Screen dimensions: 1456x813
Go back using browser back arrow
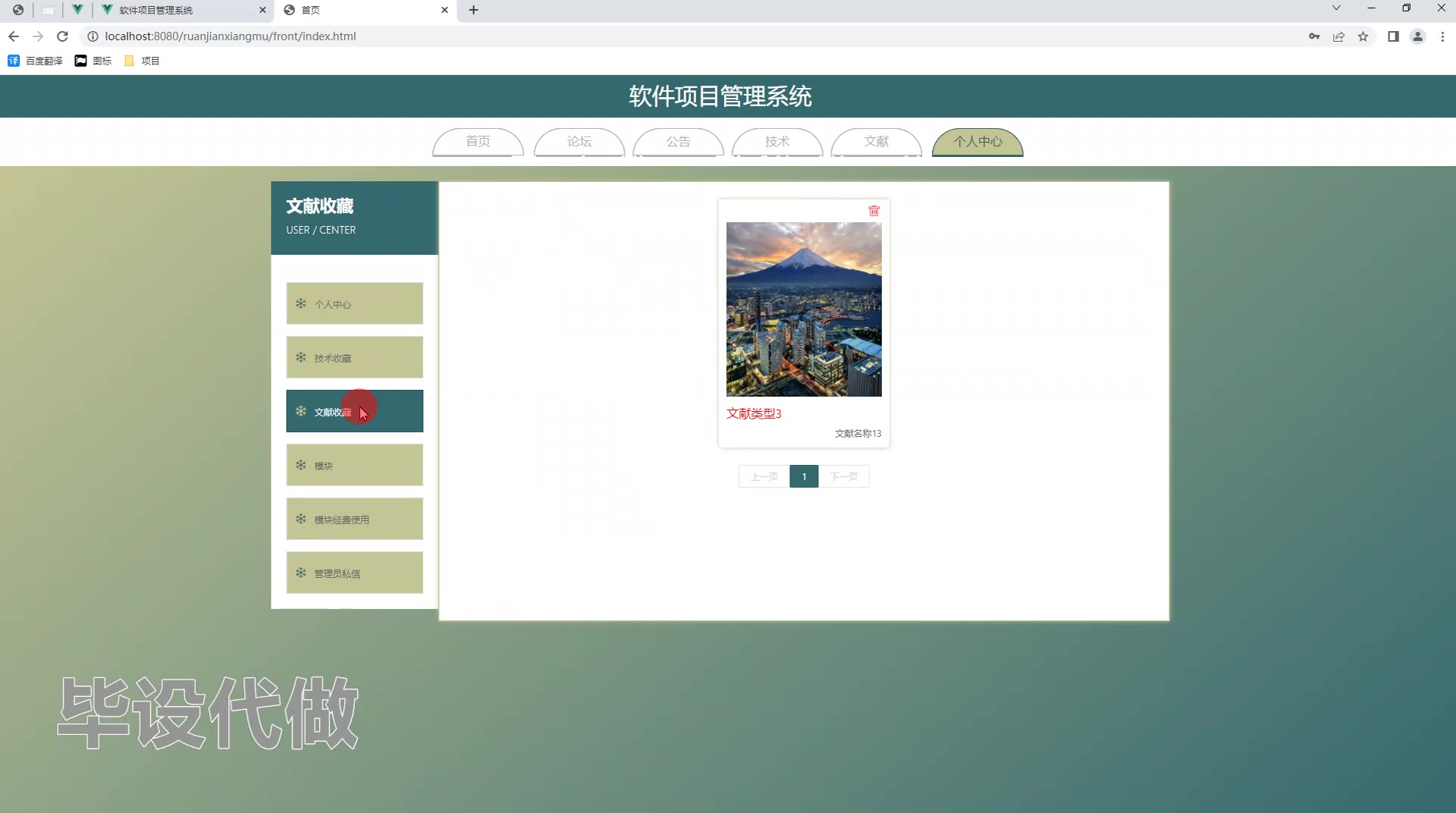(14, 36)
